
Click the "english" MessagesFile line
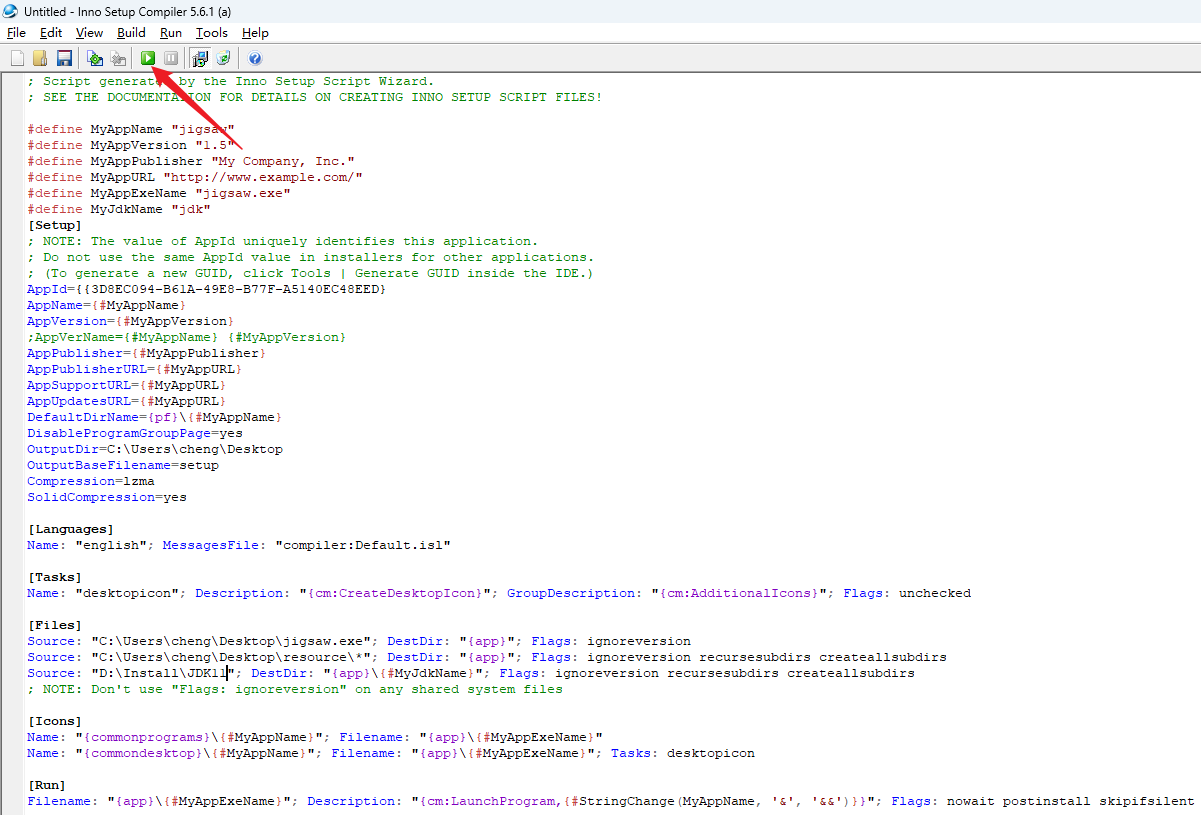pos(239,545)
